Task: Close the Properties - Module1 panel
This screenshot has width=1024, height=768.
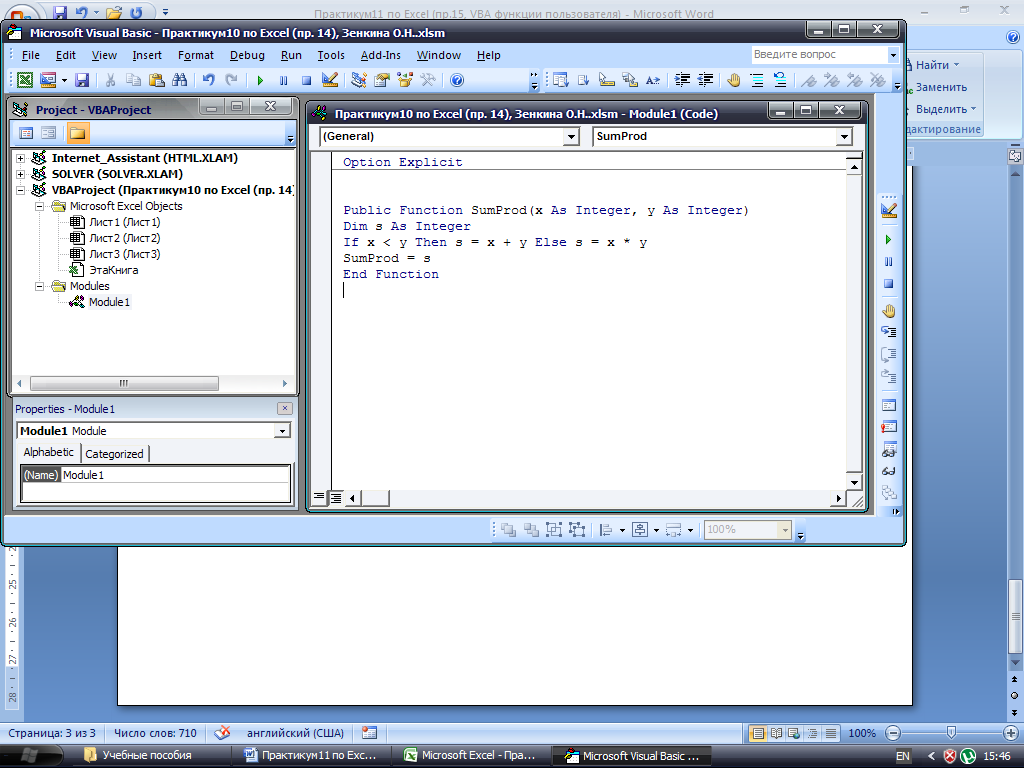Action: (285, 408)
